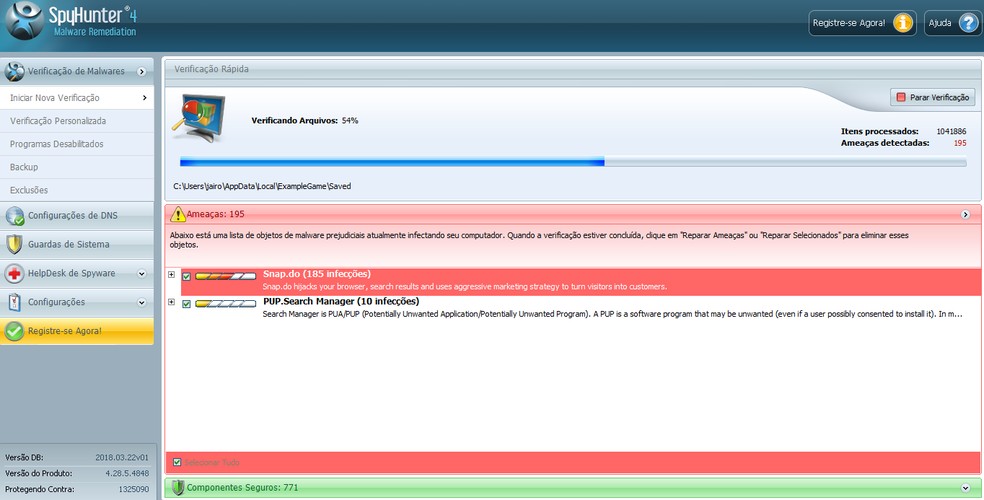Select Iniciar Nova Verificação menu item
The height and width of the screenshot is (500, 984).
point(77,98)
